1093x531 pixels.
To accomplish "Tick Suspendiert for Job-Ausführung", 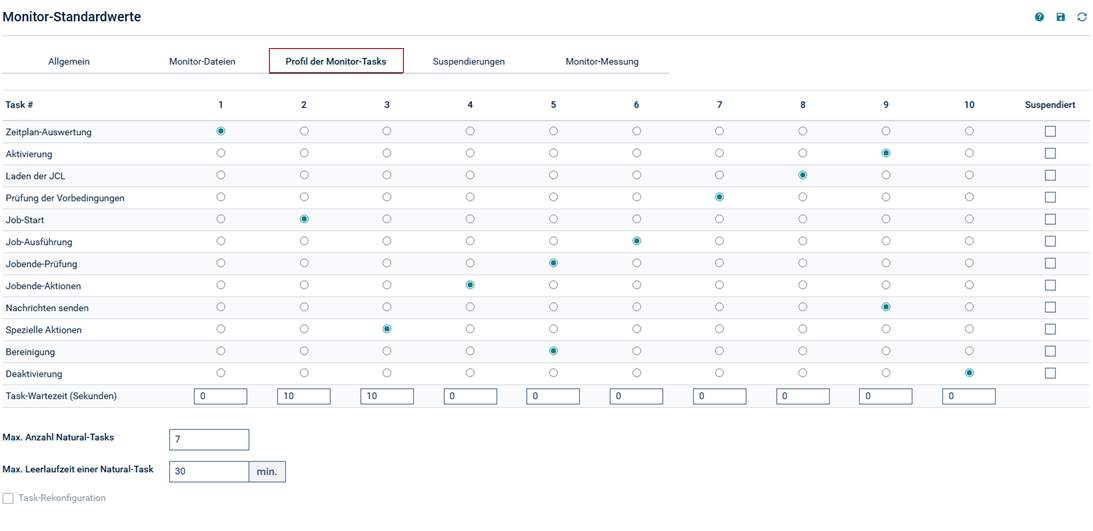I will [x=1050, y=241].
